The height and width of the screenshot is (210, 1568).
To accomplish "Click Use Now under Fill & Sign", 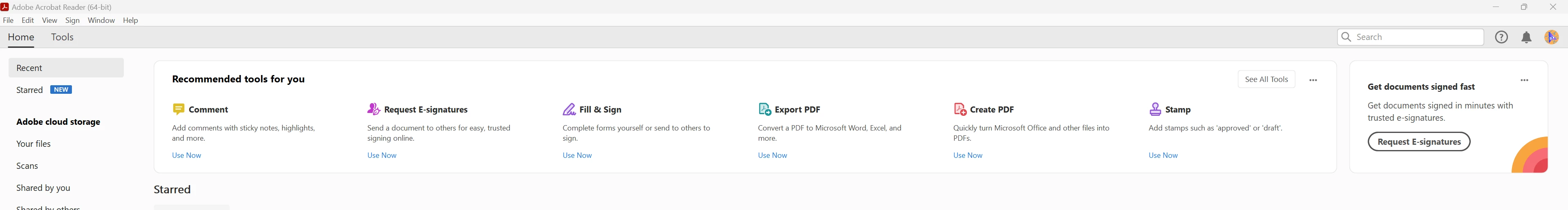I will tap(577, 155).
